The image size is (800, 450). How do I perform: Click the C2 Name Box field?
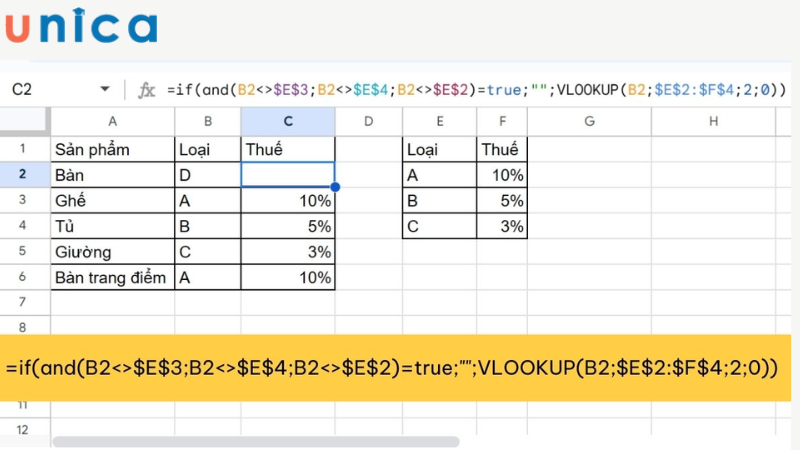click(x=40, y=90)
